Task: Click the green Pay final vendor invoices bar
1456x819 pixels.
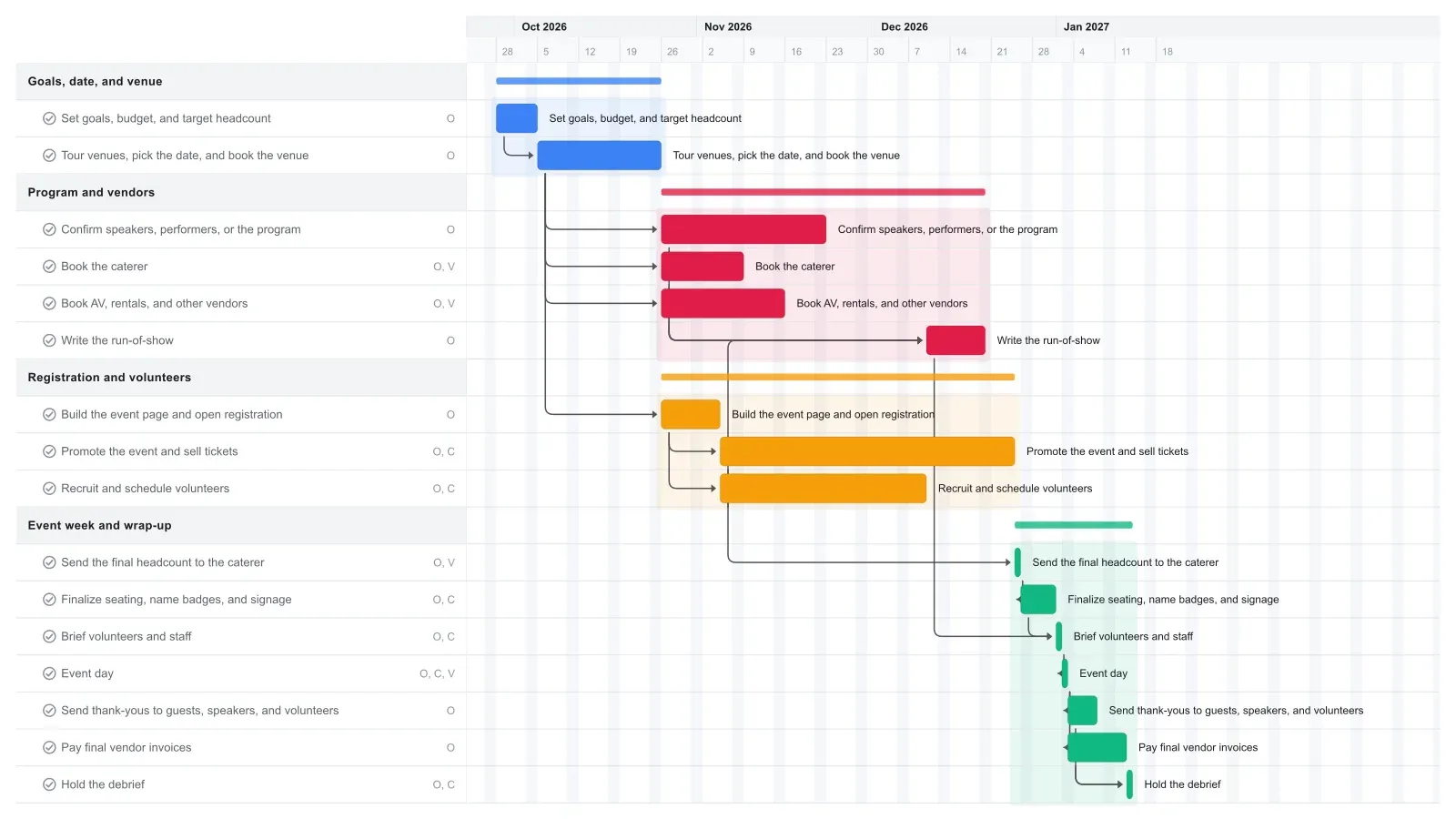Action: 1097,747
